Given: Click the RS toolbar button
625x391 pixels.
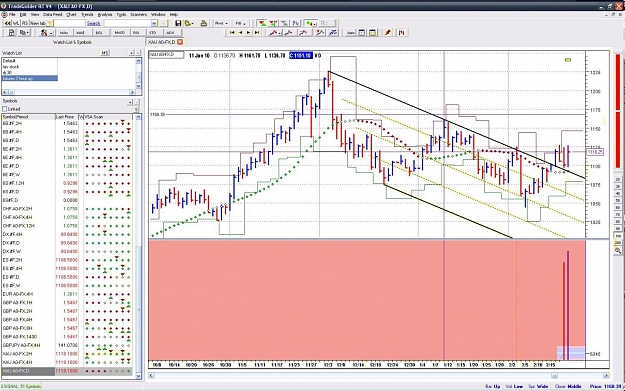Looking at the screenshot, I should [x=25, y=23].
